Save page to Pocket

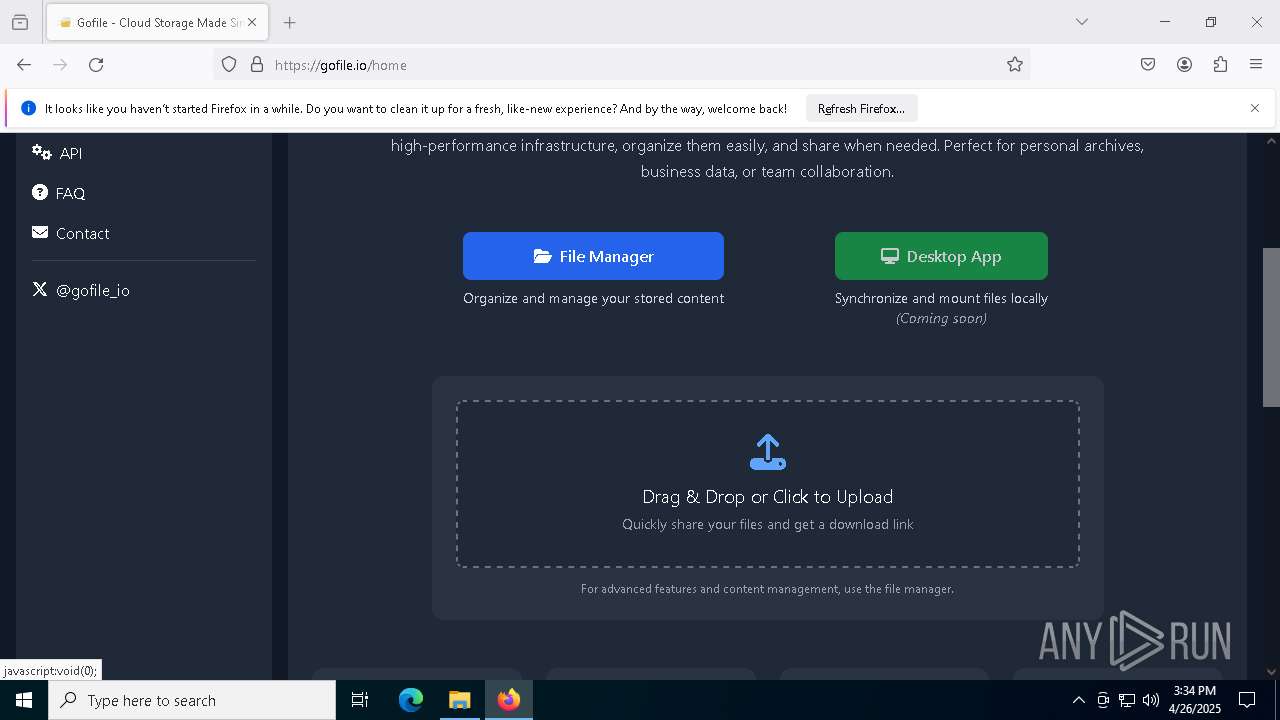(x=1148, y=64)
